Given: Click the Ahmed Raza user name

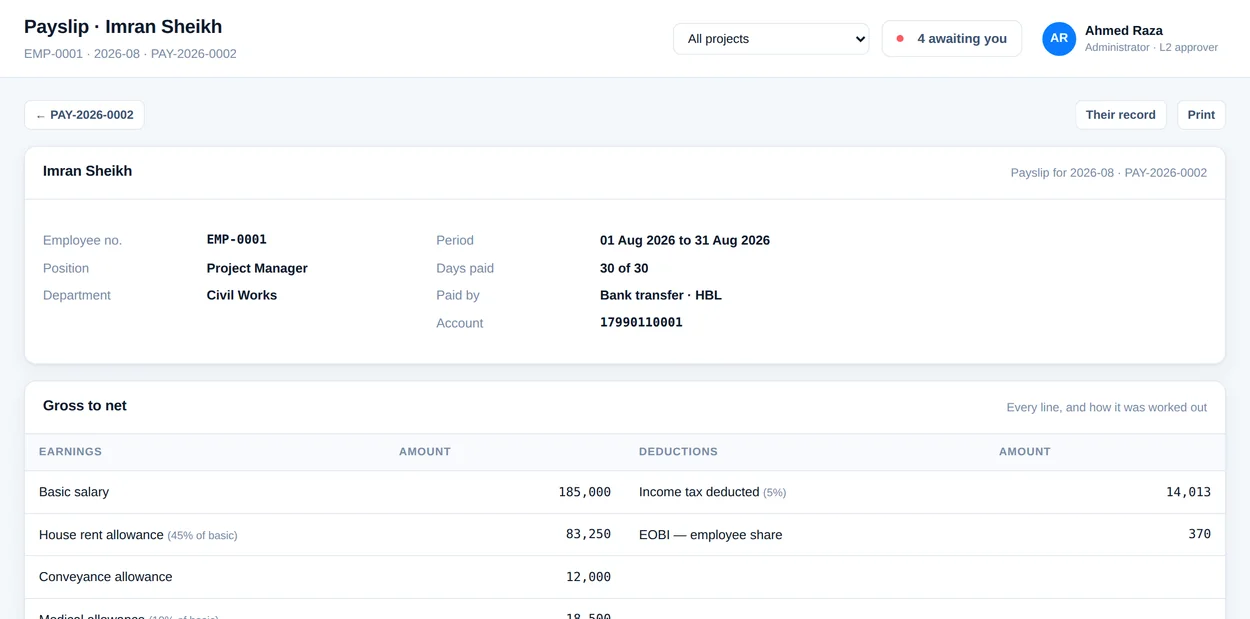Looking at the screenshot, I should coord(1124,31).
